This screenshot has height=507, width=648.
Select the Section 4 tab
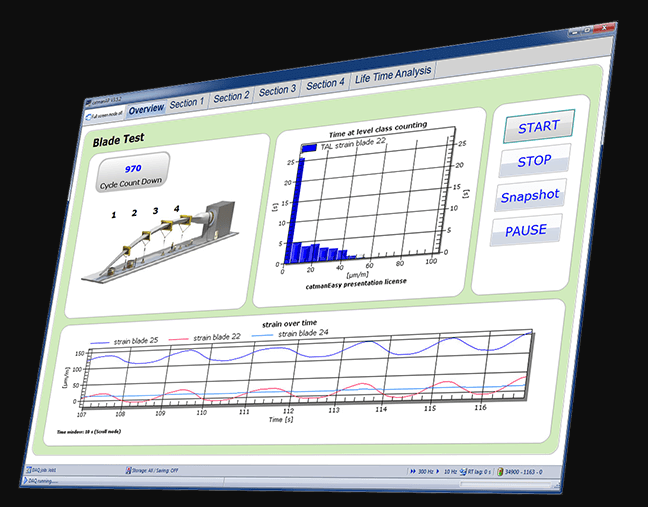(325, 85)
